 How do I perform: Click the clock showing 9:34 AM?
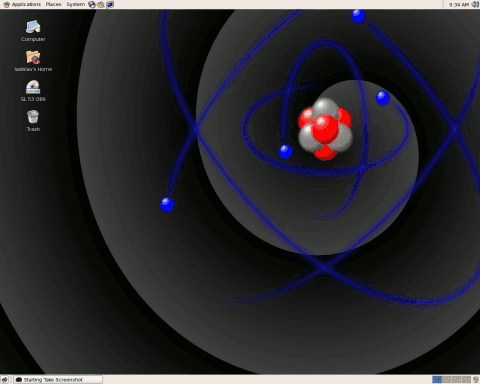[459, 5]
